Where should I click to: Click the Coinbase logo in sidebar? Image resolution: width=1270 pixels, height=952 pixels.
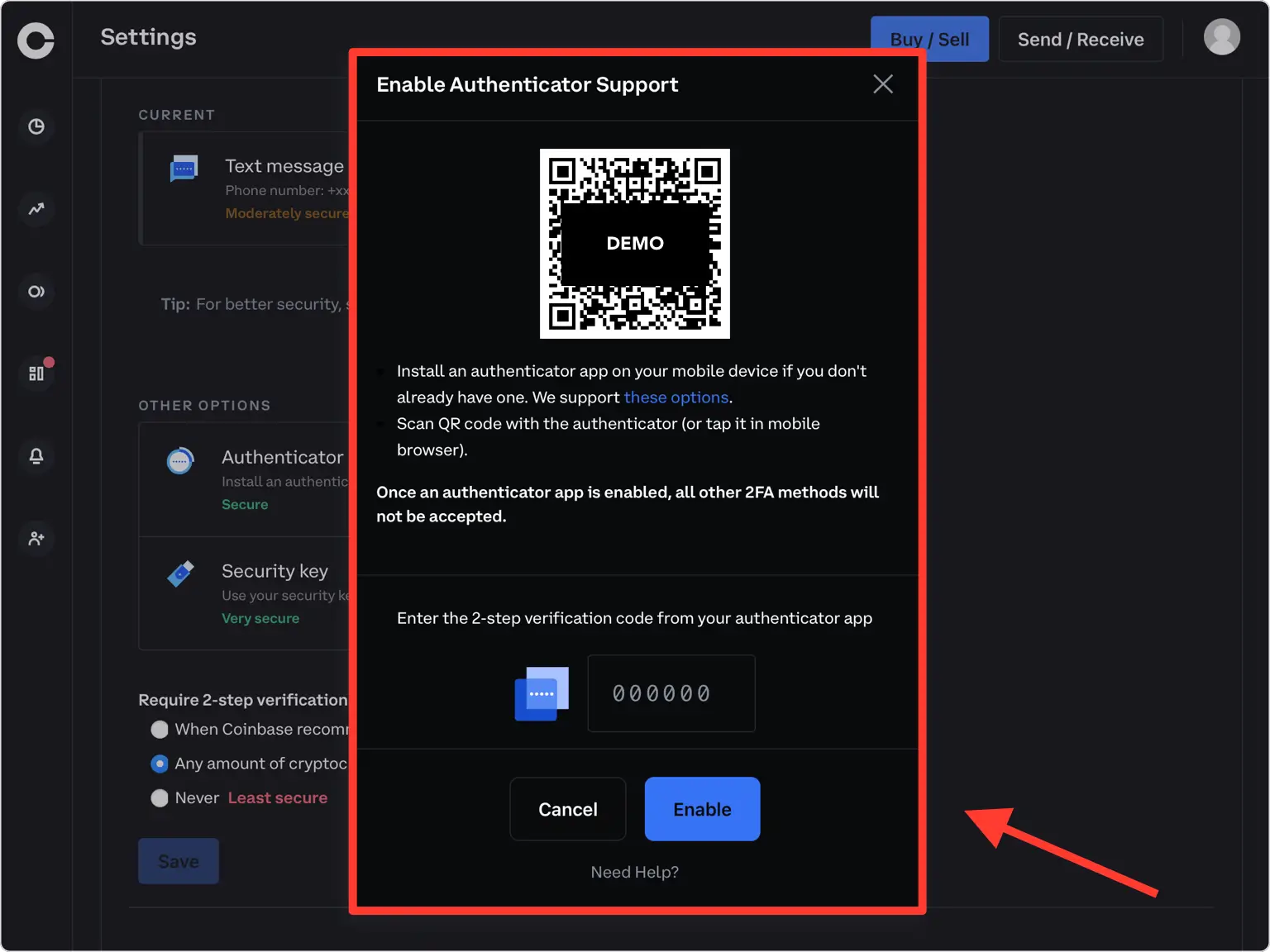(x=36, y=40)
